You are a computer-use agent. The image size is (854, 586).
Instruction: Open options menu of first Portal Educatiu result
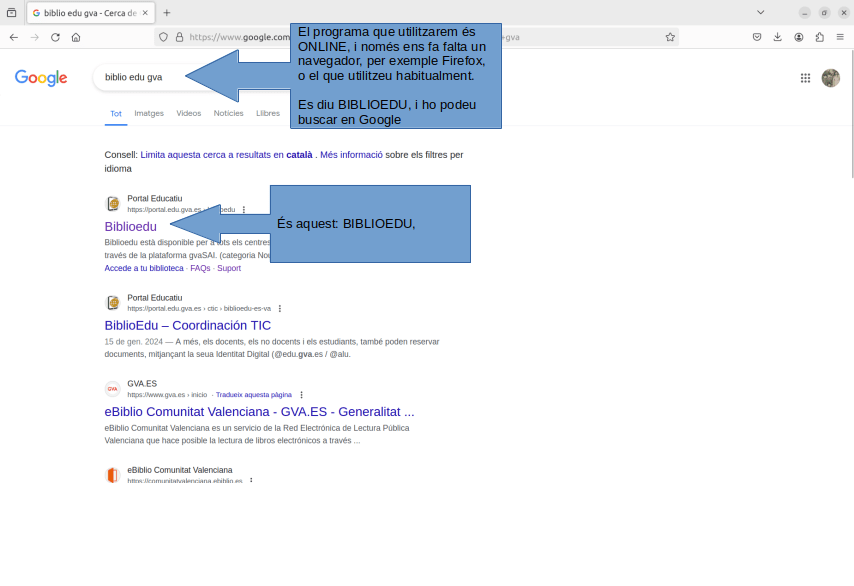(243, 210)
